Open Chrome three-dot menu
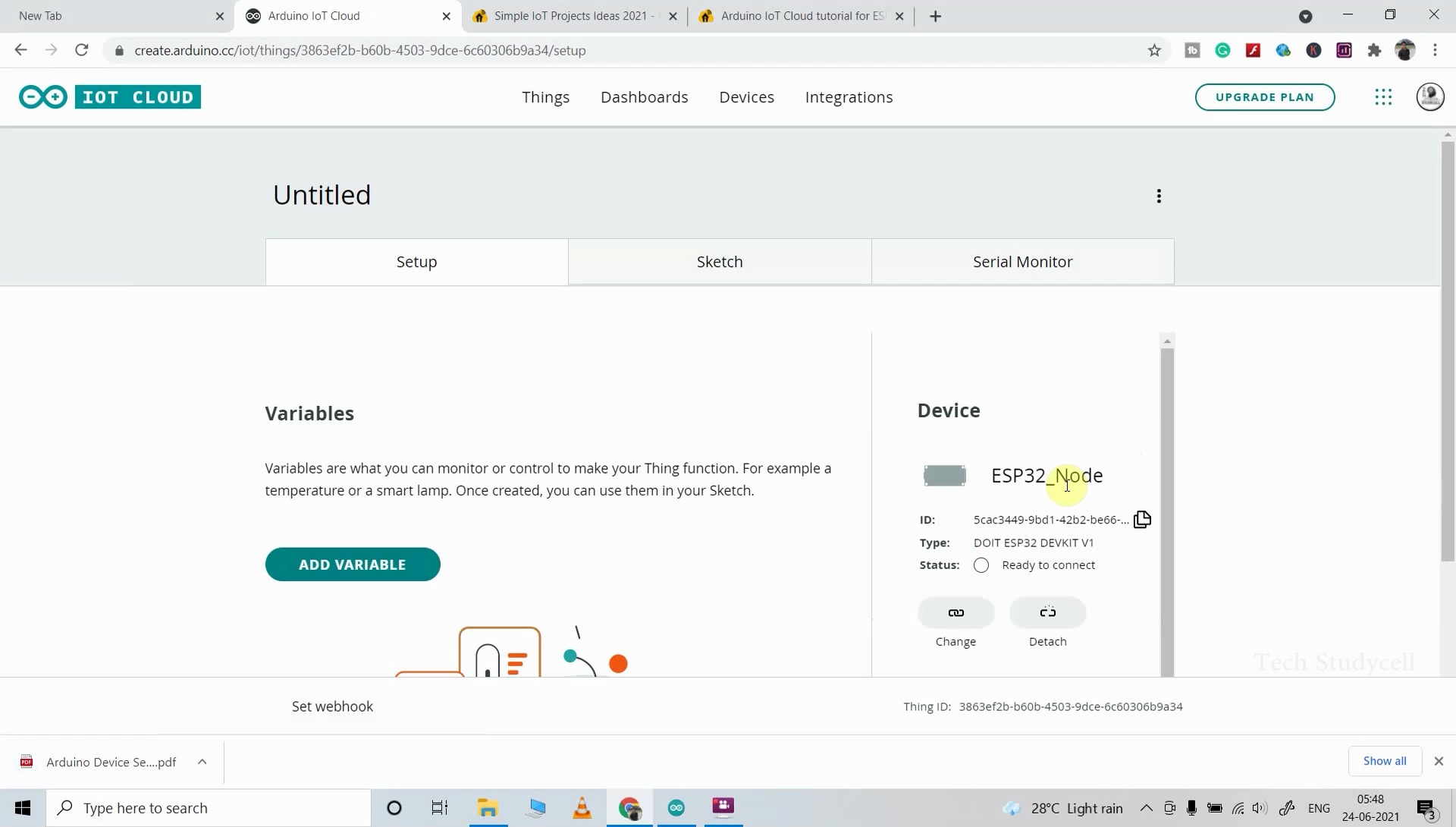The width and height of the screenshot is (1456, 827). point(1435,51)
